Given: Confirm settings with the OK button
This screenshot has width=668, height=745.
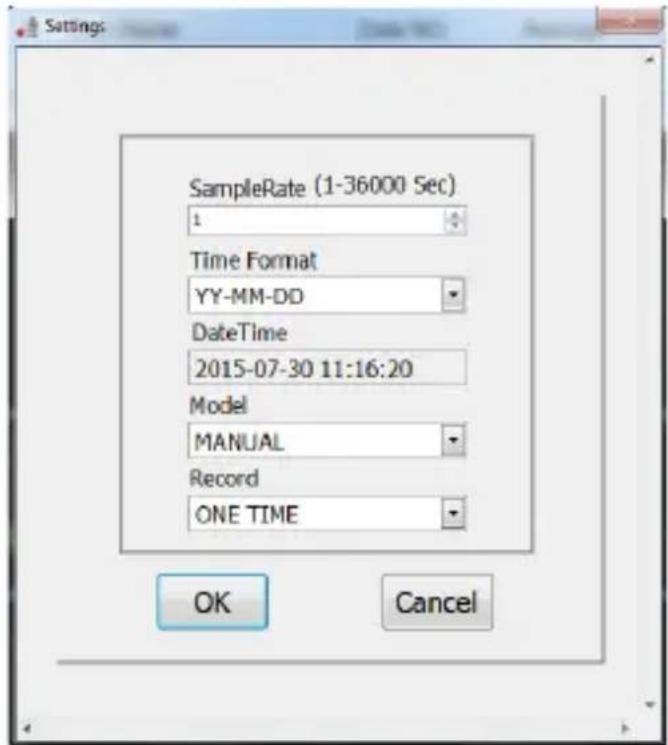Looking at the screenshot, I should (212, 602).
